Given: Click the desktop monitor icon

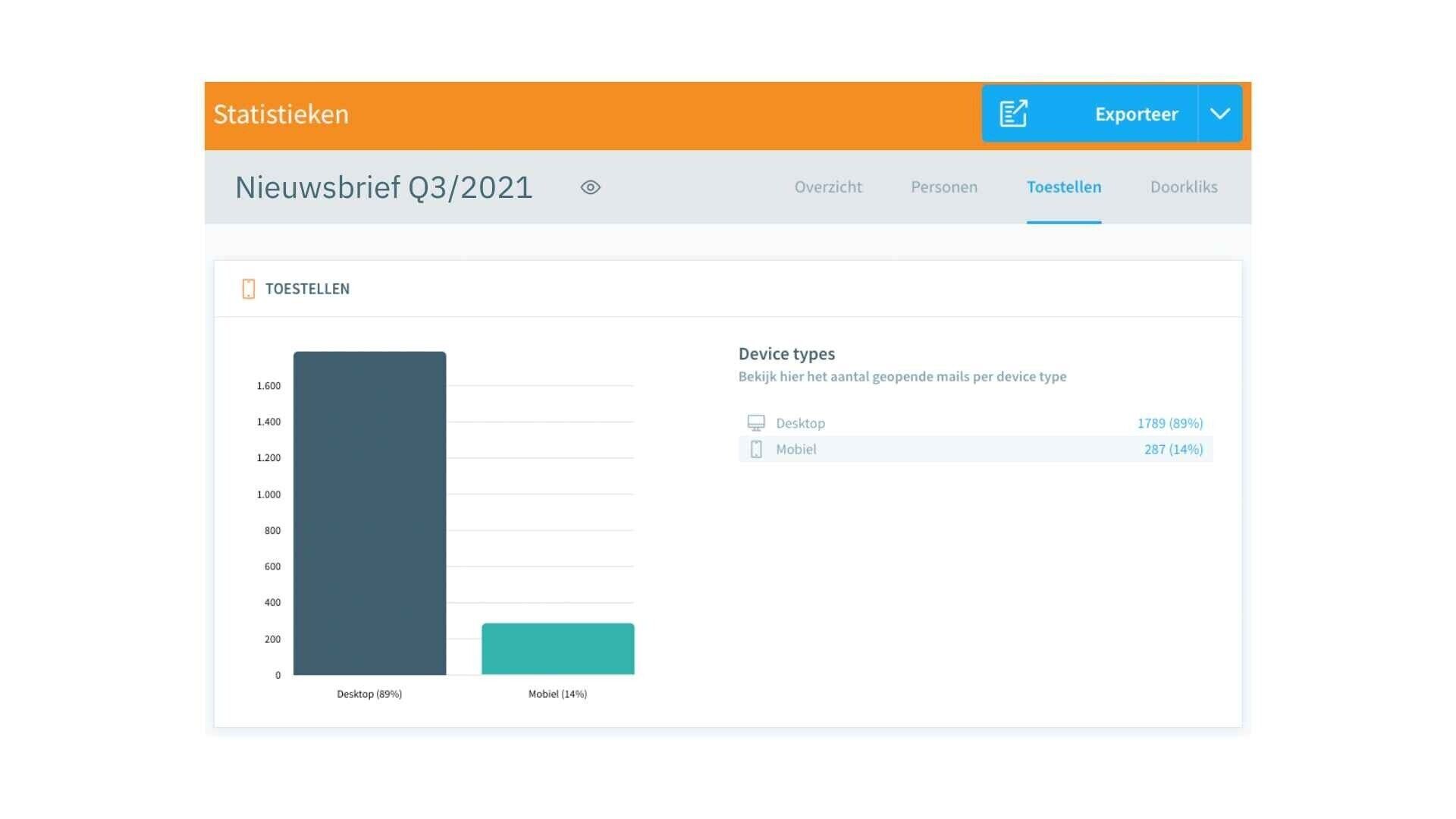Looking at the screenshot, I should coord(755,423).
